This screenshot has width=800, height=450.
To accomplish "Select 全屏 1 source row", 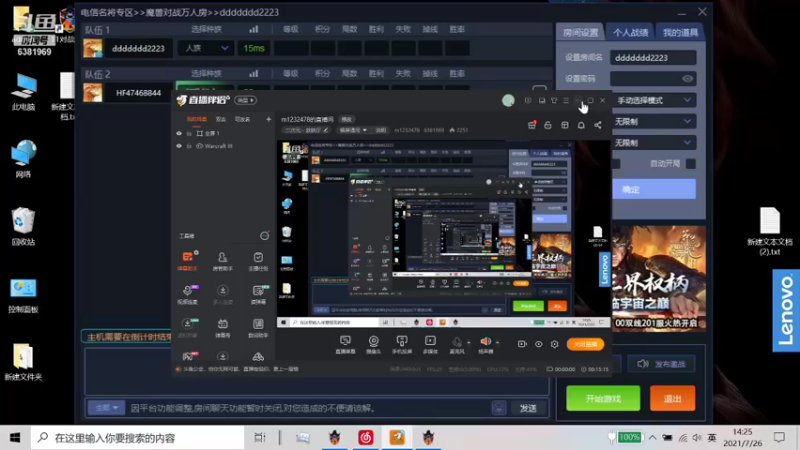I will click(223, 134).
